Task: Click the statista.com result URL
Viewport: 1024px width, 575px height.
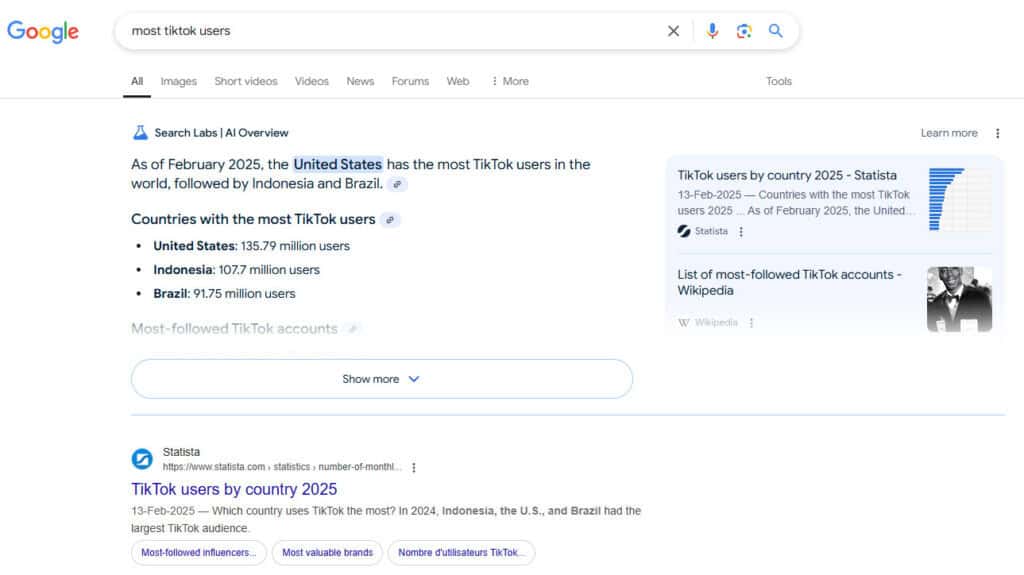Action: point(281,467)
